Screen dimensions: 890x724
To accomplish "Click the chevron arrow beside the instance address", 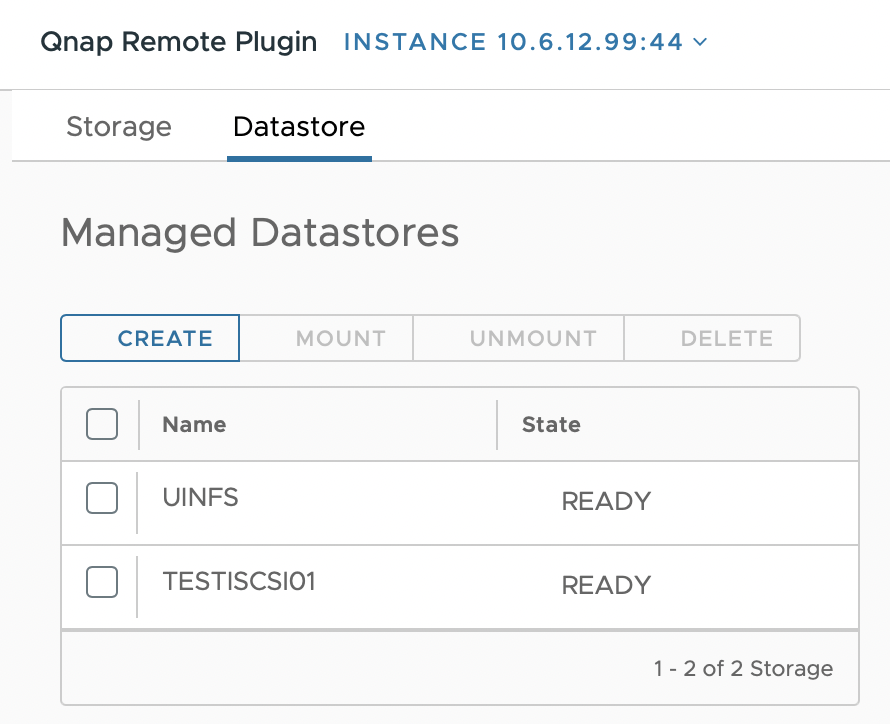I will tap(700, 42).
